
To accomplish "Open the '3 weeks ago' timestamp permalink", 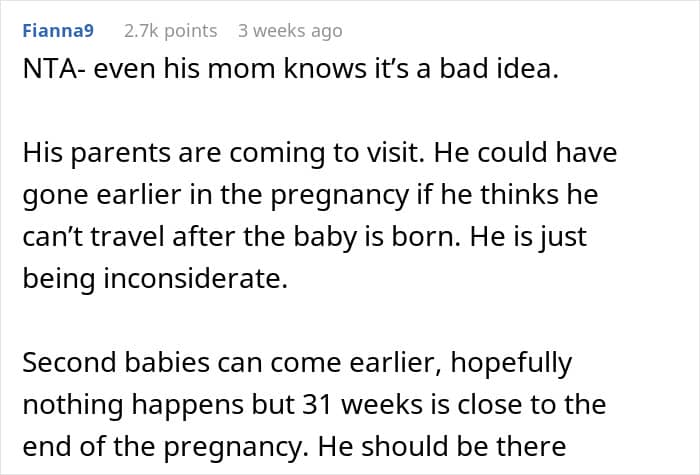I will pyautogui.click(x=290, y=31).
